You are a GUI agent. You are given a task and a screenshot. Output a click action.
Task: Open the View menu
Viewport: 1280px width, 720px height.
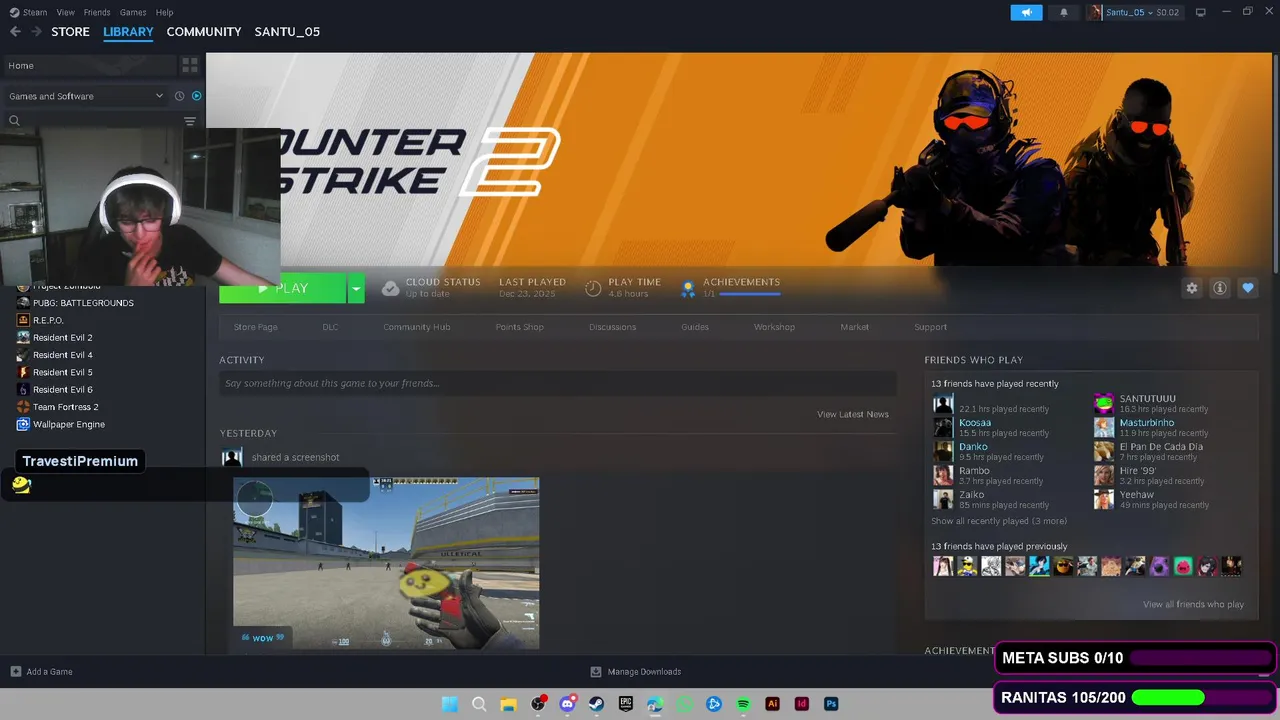[x=66, y=12]
